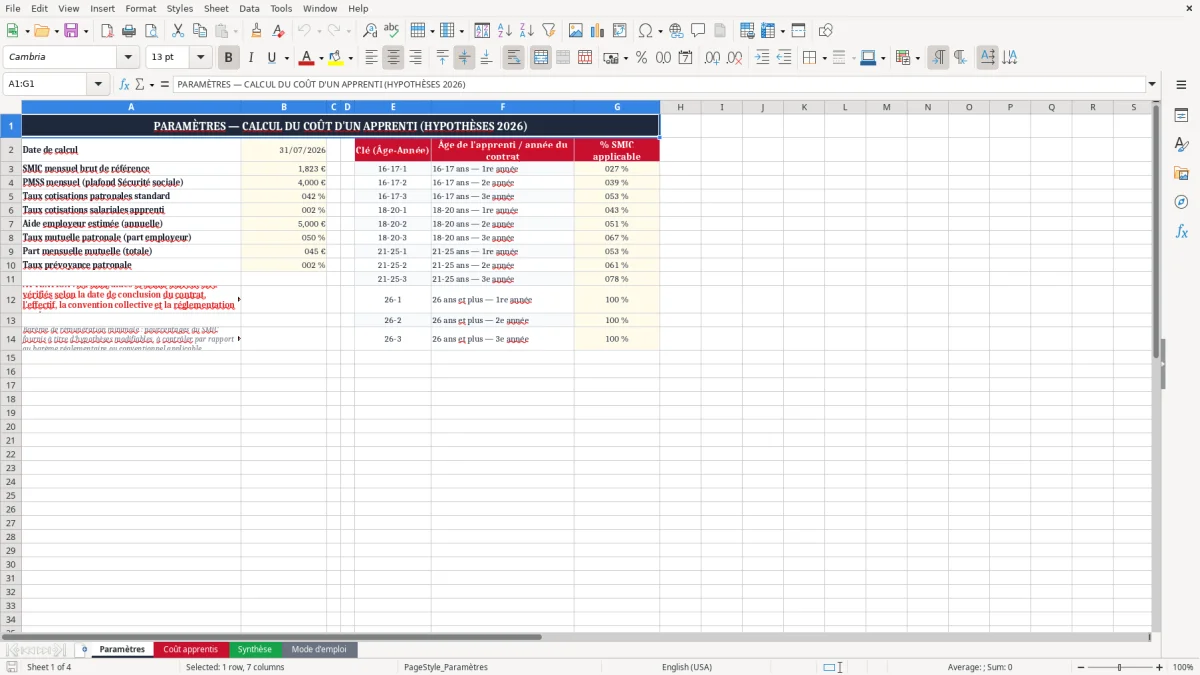This screenshot has height=675, width=1200.
Task: Click the Copy icon
Action: click(200, 31)
